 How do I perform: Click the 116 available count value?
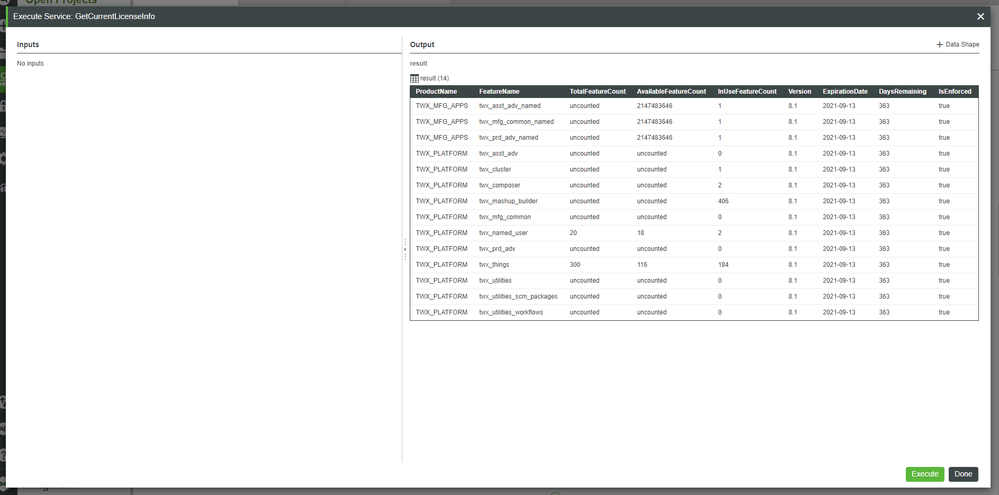(x=642, y=265)
